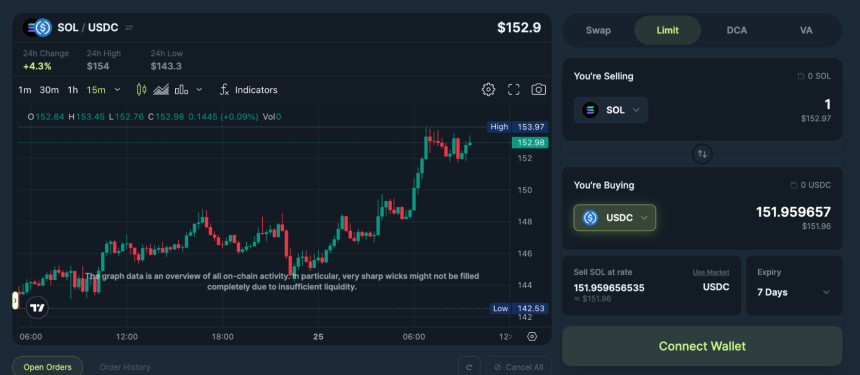
Task: Click the Cancel All button
Action: [x=518, y=367]
